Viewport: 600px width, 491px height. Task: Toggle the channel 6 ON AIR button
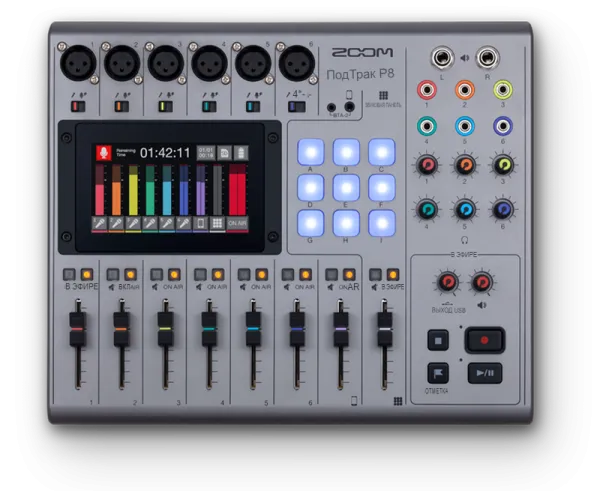[x=306, y=273]
